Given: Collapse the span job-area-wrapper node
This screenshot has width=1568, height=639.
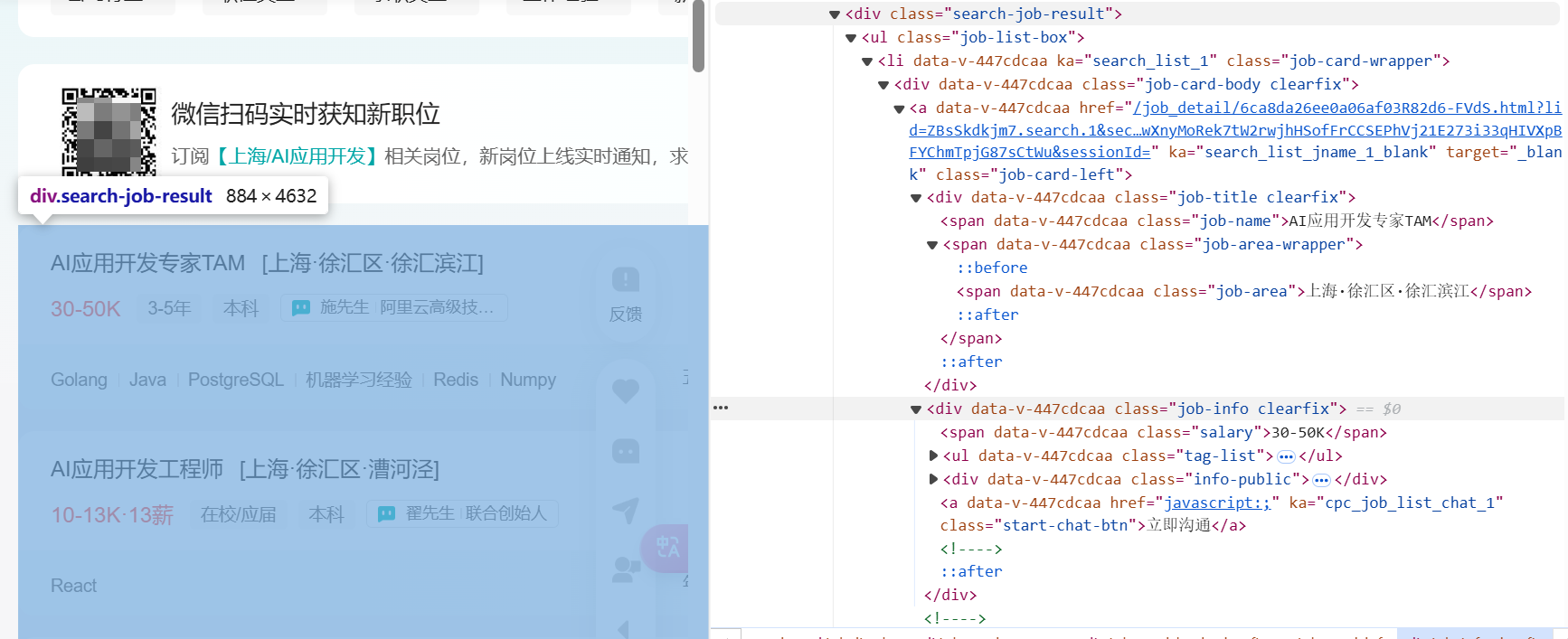Looking at the screenshot, I should coord(932,245).
